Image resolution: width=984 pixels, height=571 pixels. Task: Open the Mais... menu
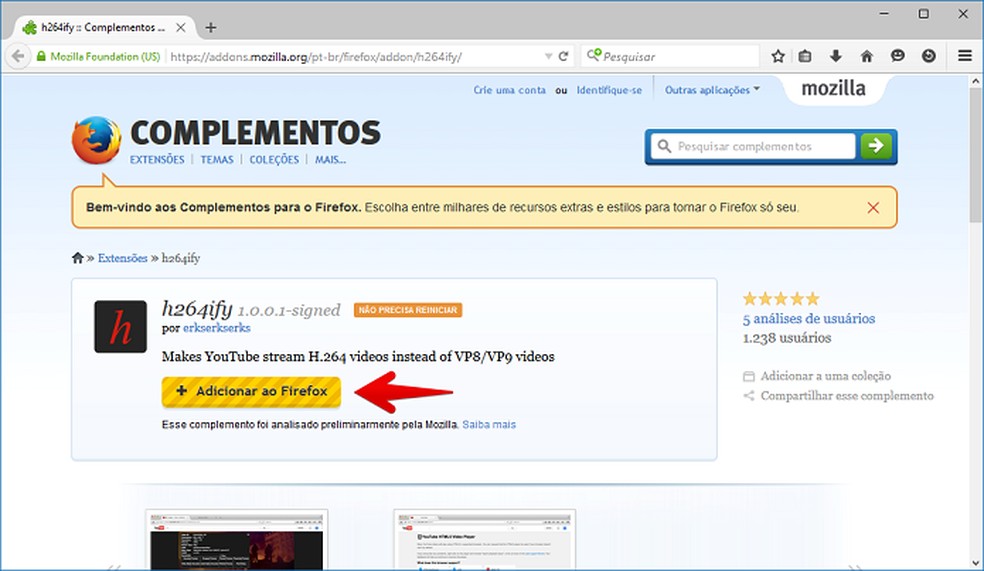[x=330, y=160]
